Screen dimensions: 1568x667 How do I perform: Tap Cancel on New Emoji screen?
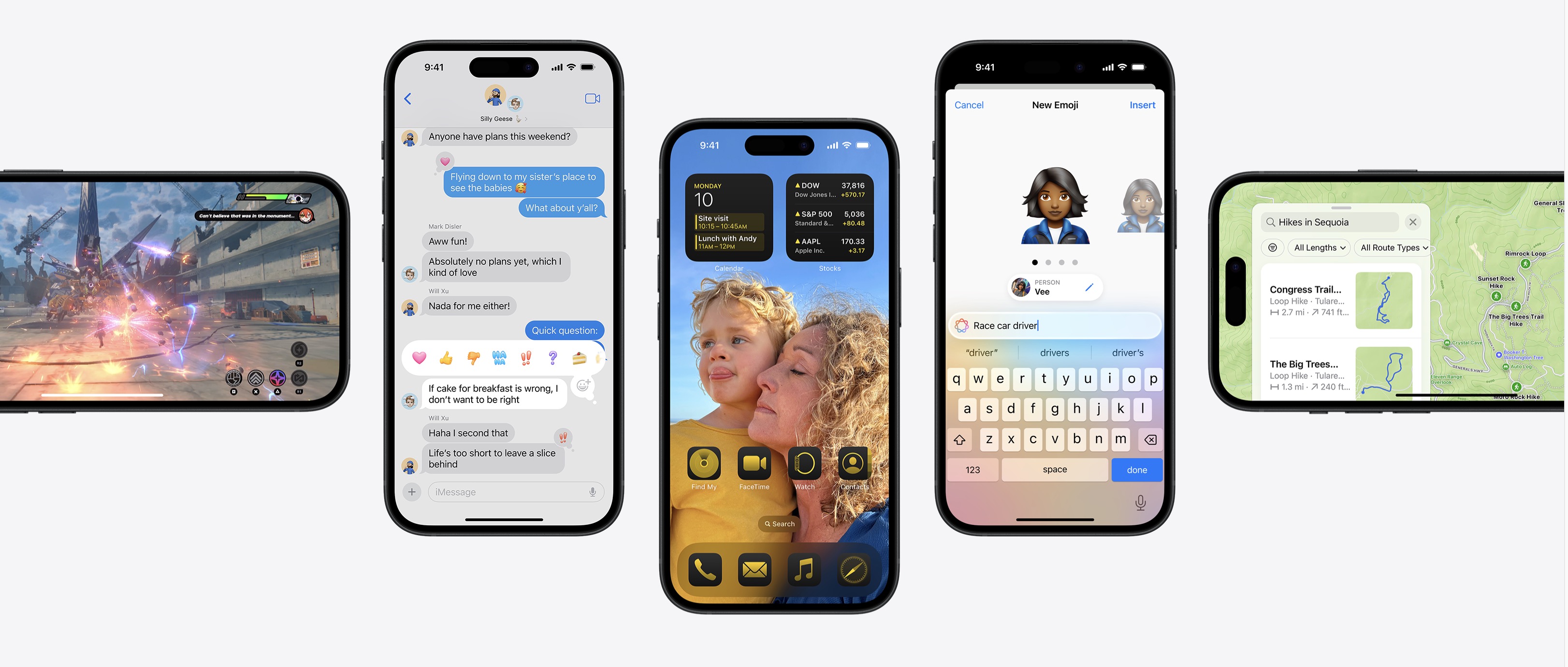(x=968, y=104)
